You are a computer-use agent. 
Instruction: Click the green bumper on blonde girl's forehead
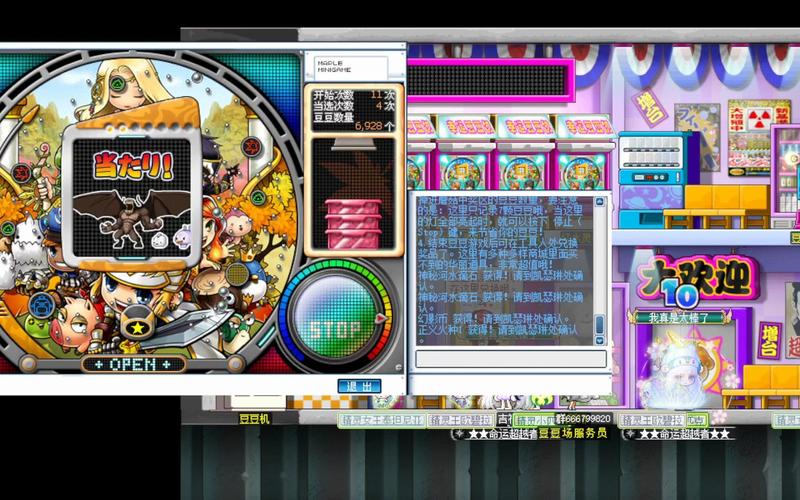pyautogui.click(x=117, y=82)
